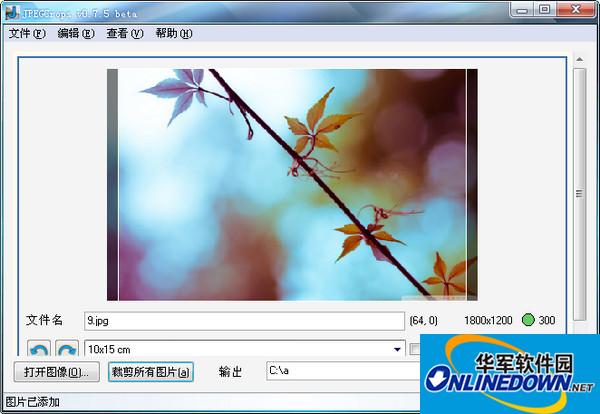
Task: Click the left crop boundary shaded strip
Action: (x=112, y=185)
